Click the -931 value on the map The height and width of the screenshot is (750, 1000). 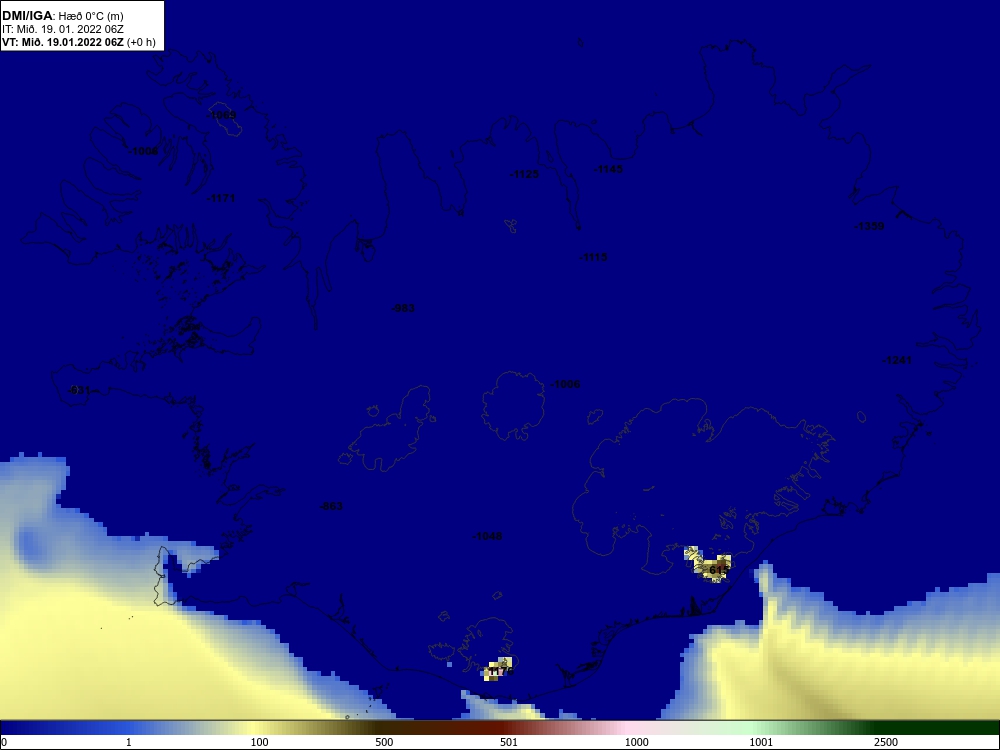coord(79,390)
